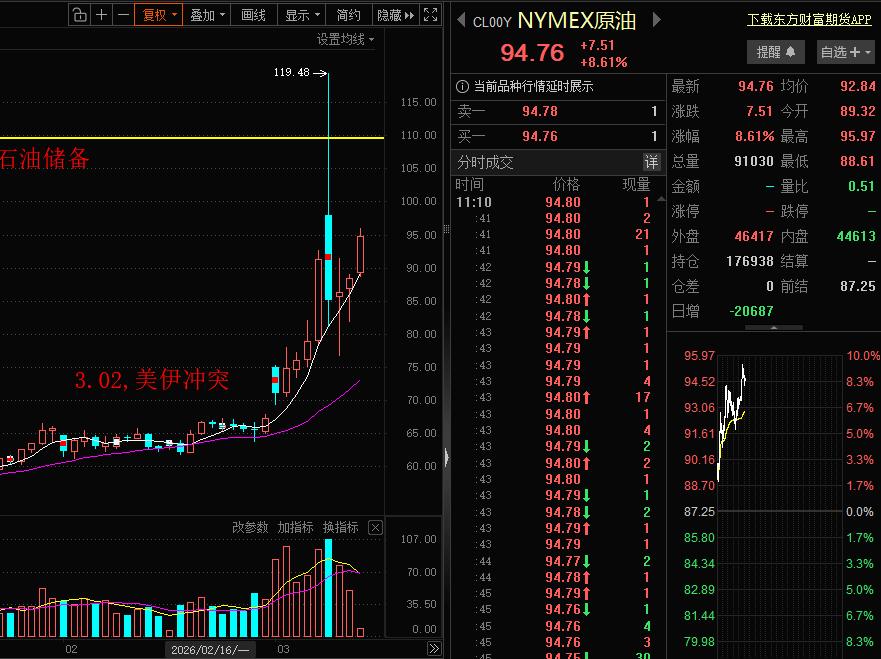Click the 119.48 high price marker
Viewport: 881px width, 659px height.
[x=291, y=72]
